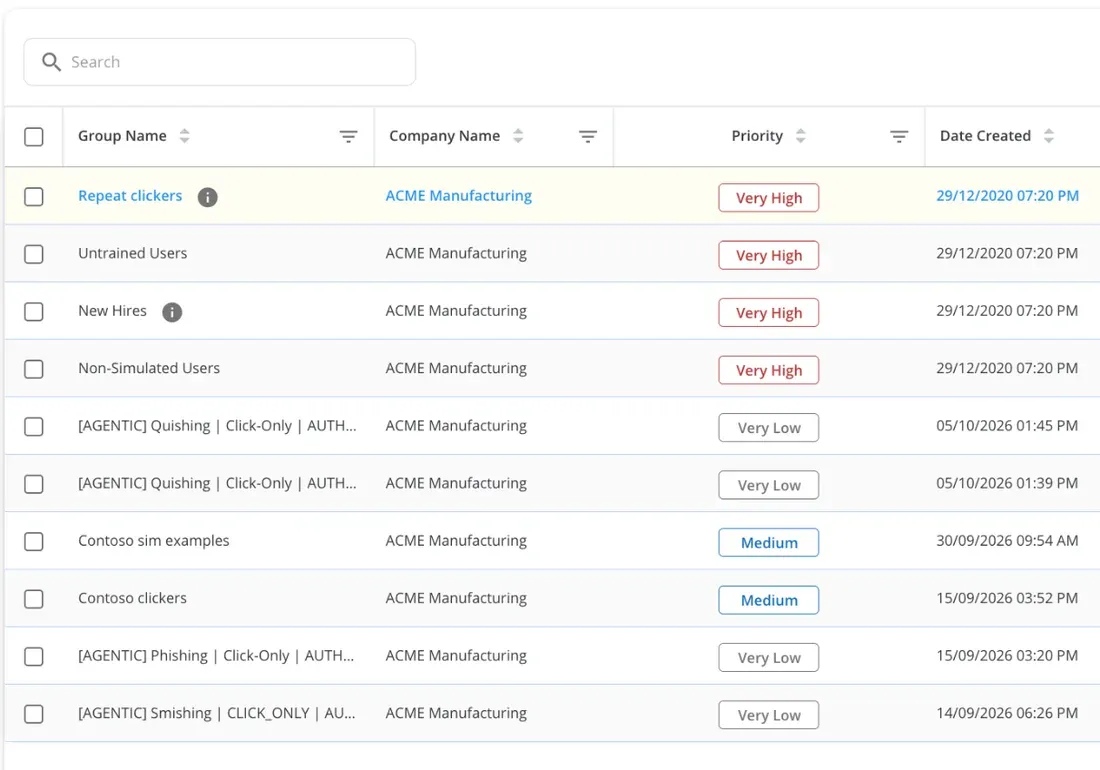
Task: Select the Non-Simulated Users row checkbox
Action: pos(34,369)
